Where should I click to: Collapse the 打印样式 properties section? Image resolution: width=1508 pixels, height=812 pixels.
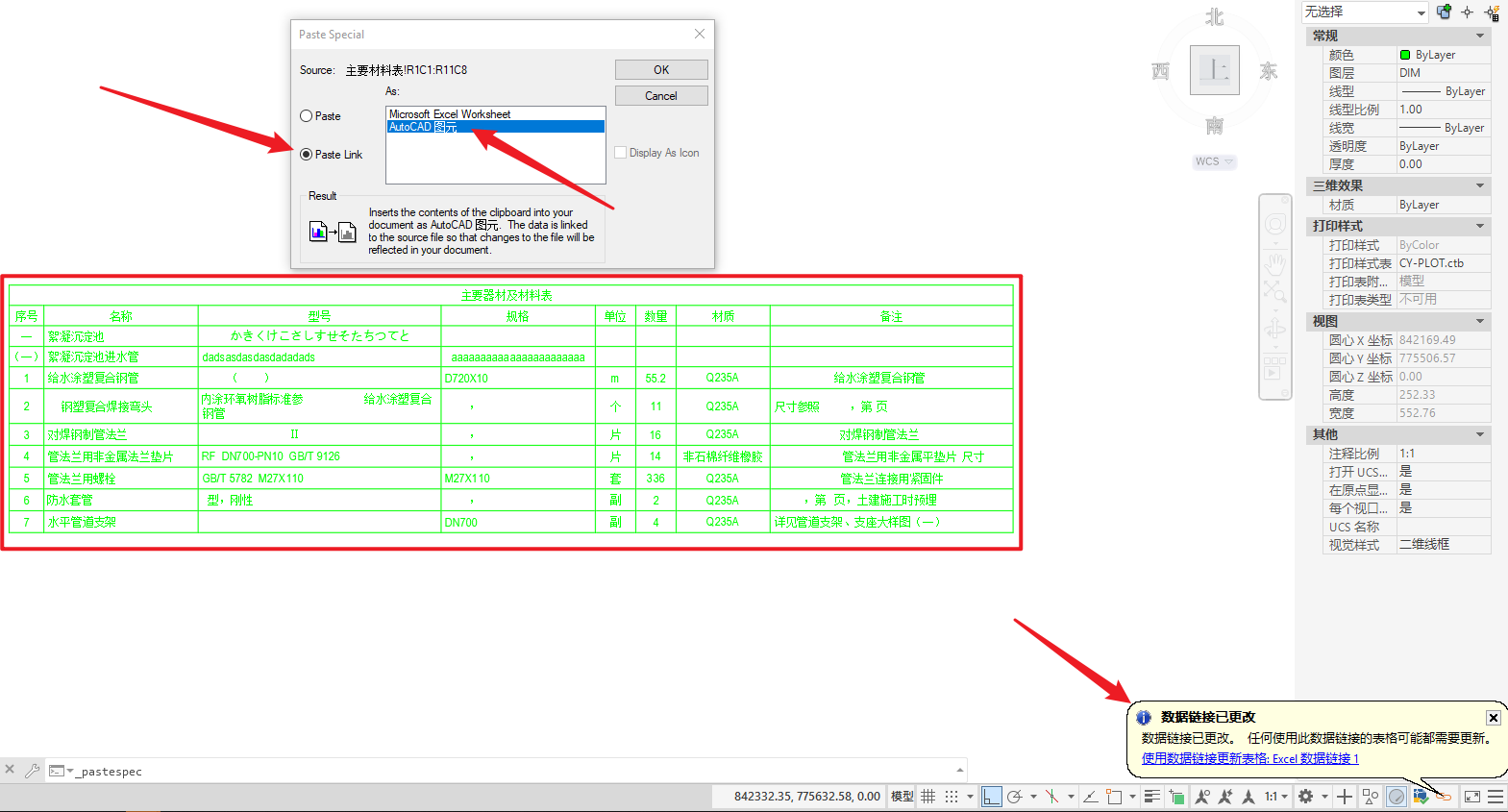[x=1480, y=226]
